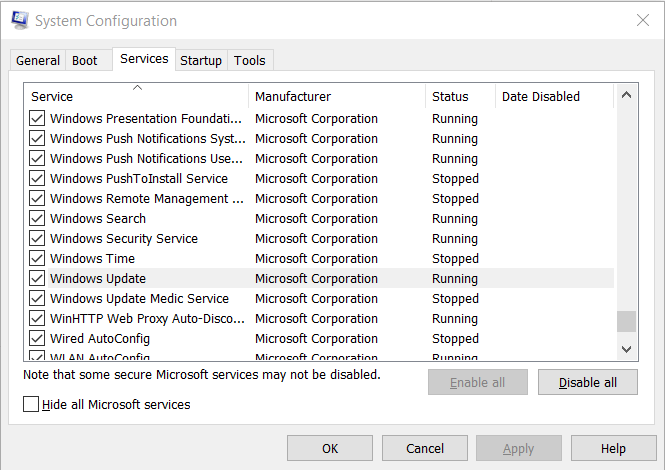Image resolution: width=665 pixels, height=470 pixels.
Task: Select Windows PushToInstall Service name
Action: point(139,179)
